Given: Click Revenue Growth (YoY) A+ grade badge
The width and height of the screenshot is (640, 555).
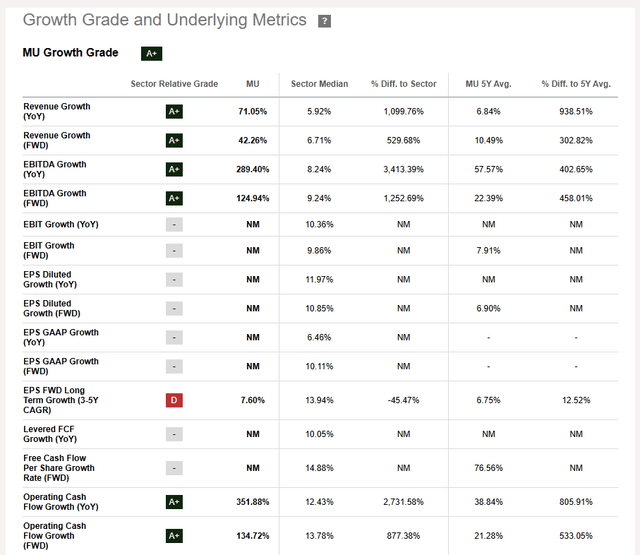Looking at the screenshot, I should [174, 111].
